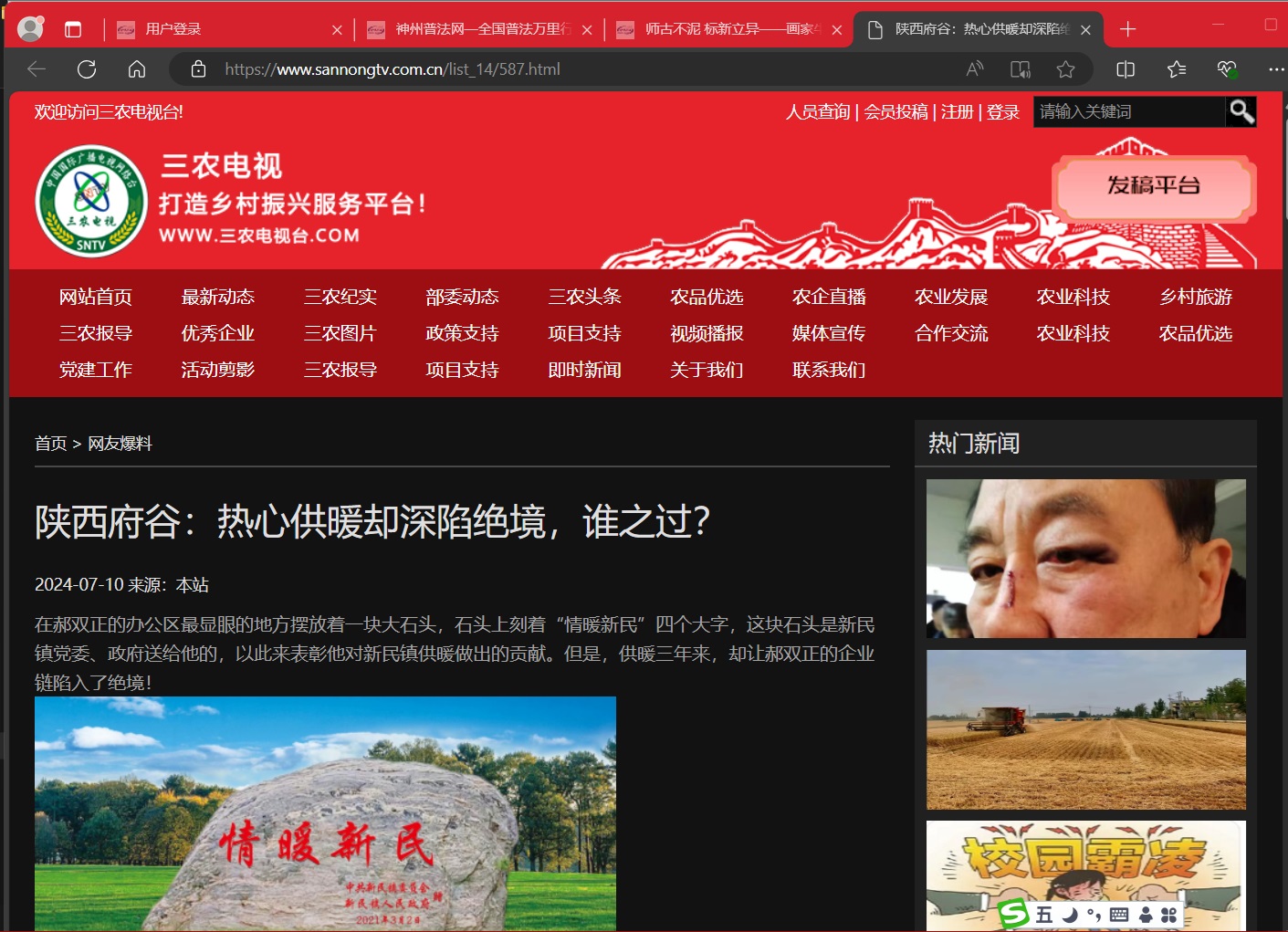
Task: Click the site search magnifier icon
Action: (x=1241, y=111)
